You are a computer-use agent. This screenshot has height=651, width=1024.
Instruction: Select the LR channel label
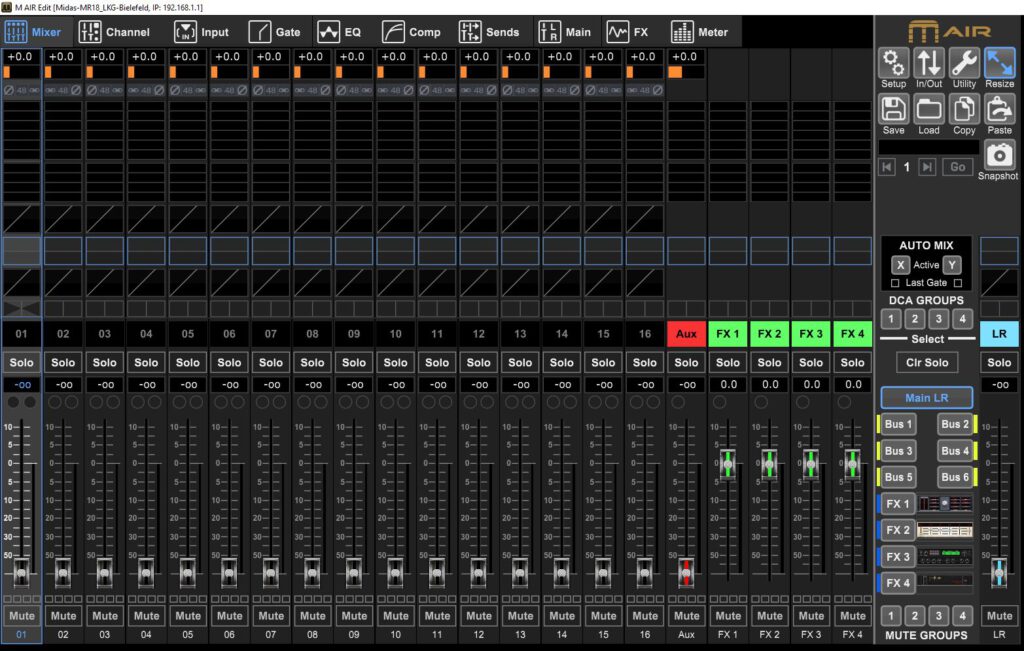[999, 334]
